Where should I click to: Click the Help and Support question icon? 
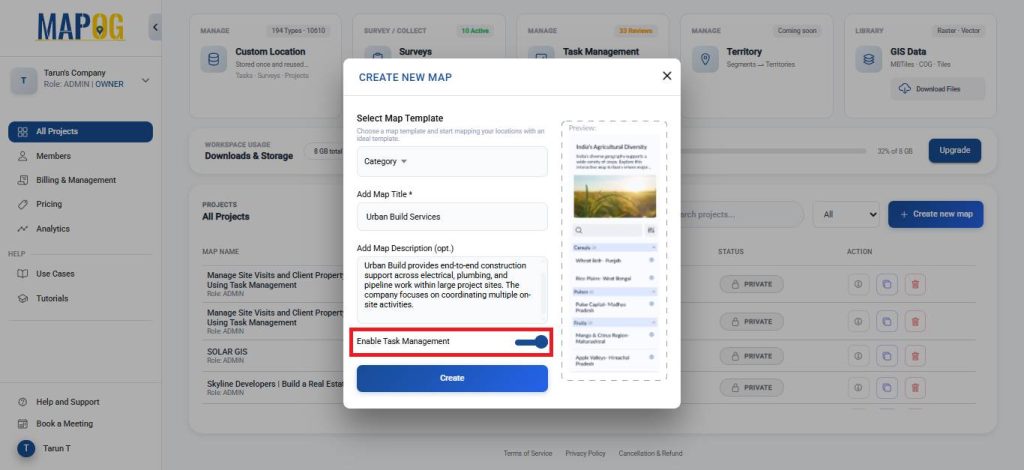click(x=23, y=402)
